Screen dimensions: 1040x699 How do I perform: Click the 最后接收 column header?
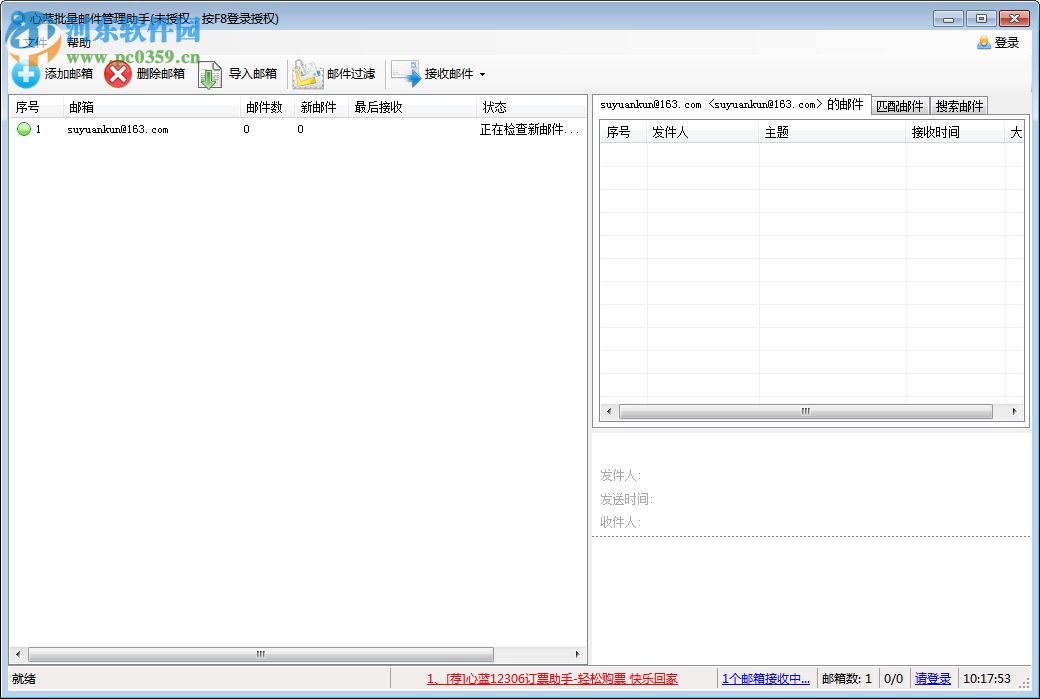412,107
